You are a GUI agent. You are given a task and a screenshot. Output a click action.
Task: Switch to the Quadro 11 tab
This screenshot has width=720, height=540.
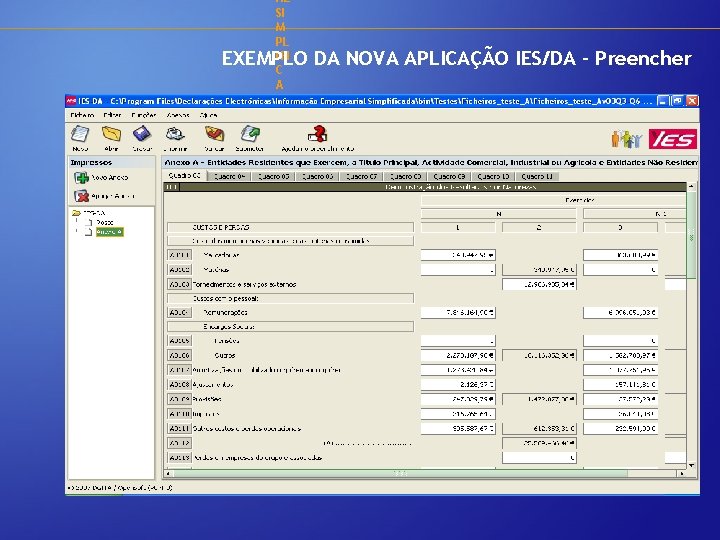(x=537, y=176)
